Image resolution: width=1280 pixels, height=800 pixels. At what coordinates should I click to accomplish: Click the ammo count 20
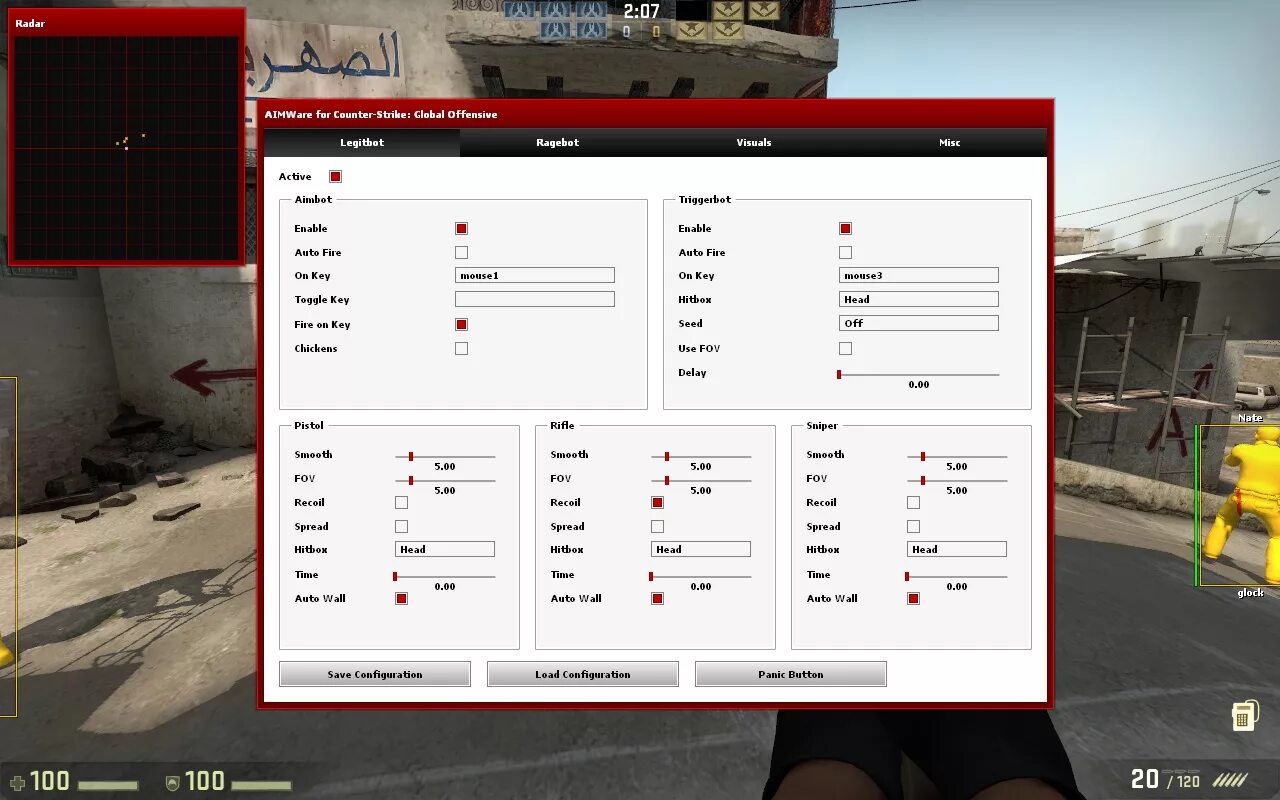(x=1145, y=779)
